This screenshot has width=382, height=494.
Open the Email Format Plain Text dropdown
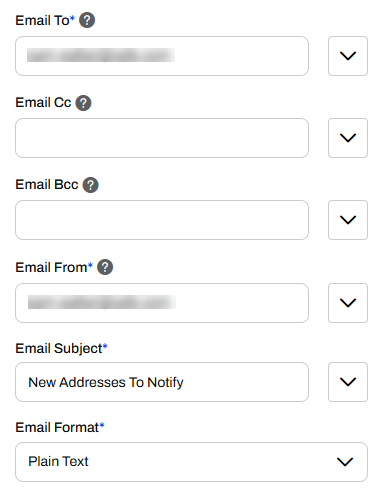coord(191,462)
